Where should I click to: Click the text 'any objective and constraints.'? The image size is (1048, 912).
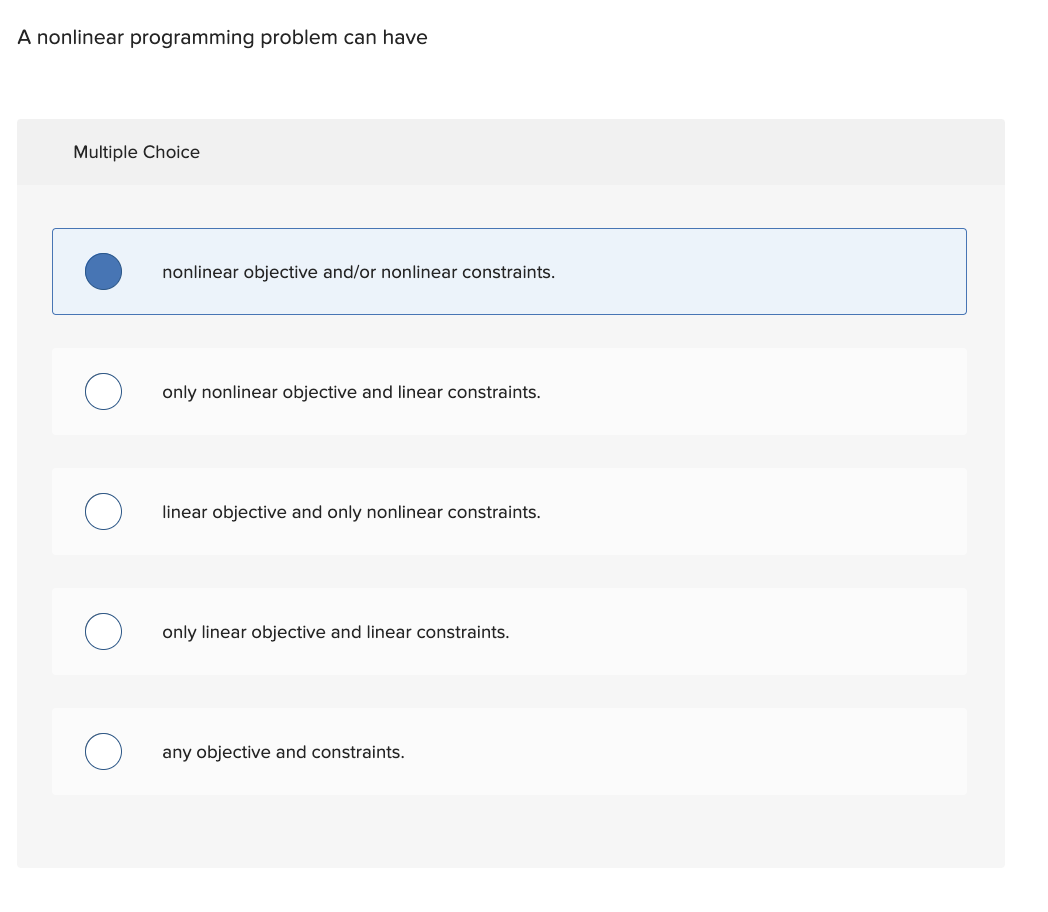click(x=283, y=752)
